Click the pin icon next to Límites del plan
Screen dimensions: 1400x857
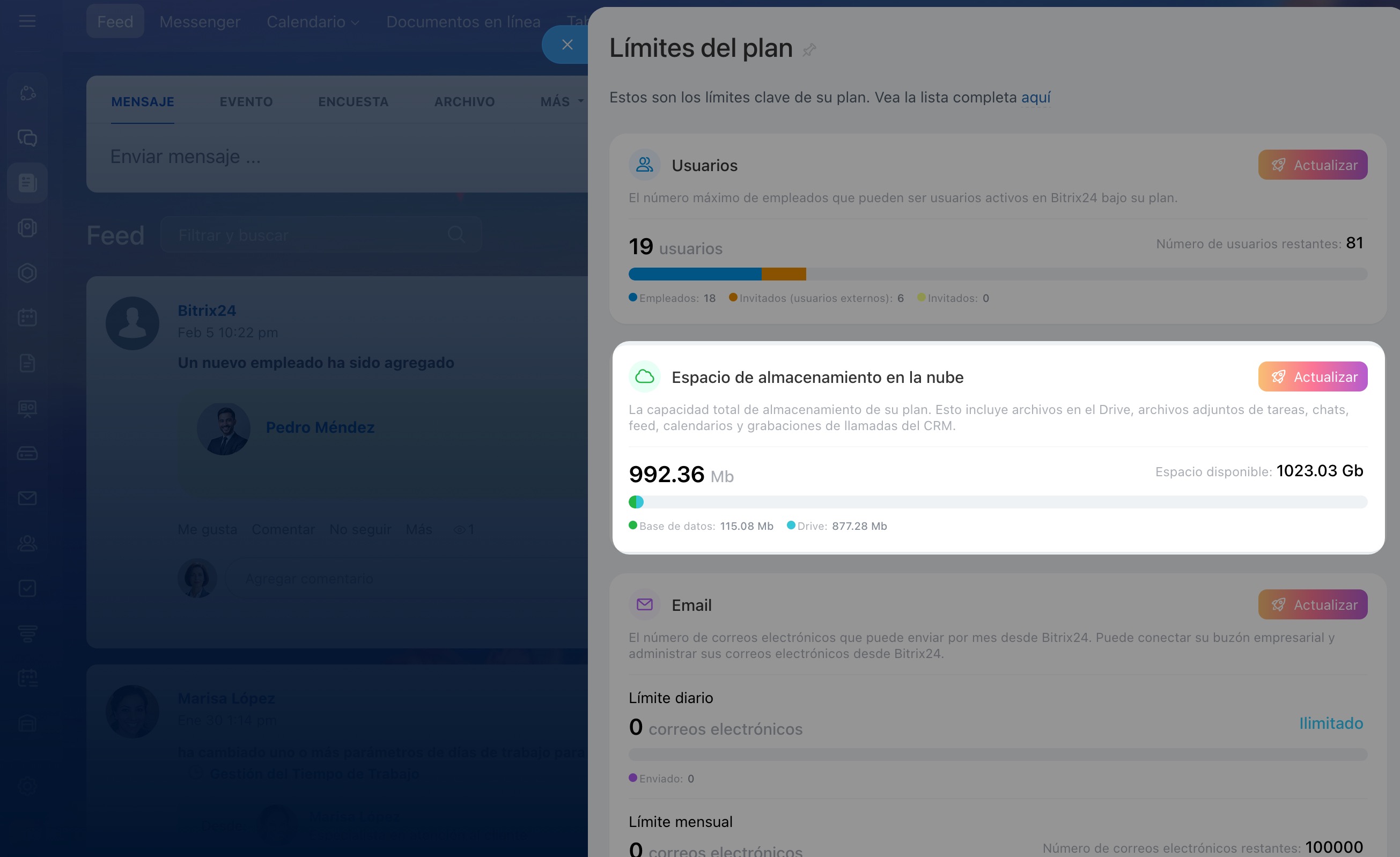pos(808,50)
